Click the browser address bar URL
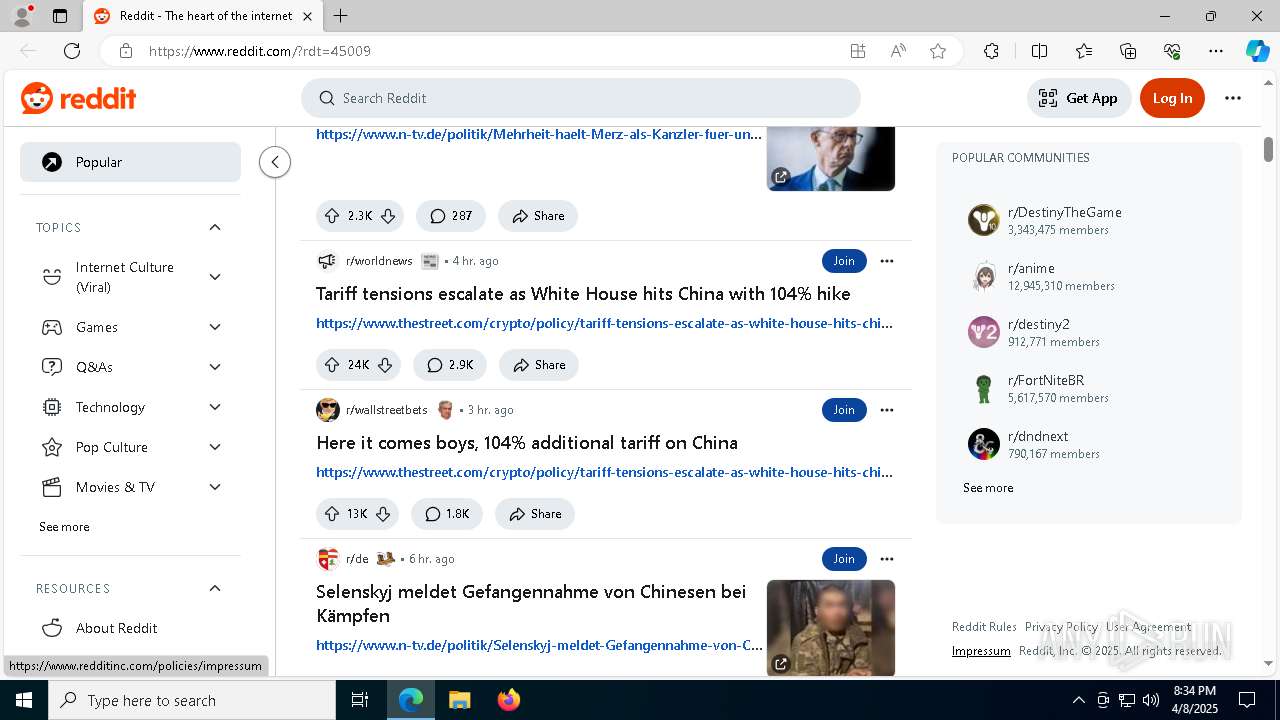1280x720 pixels. (260, 51)
